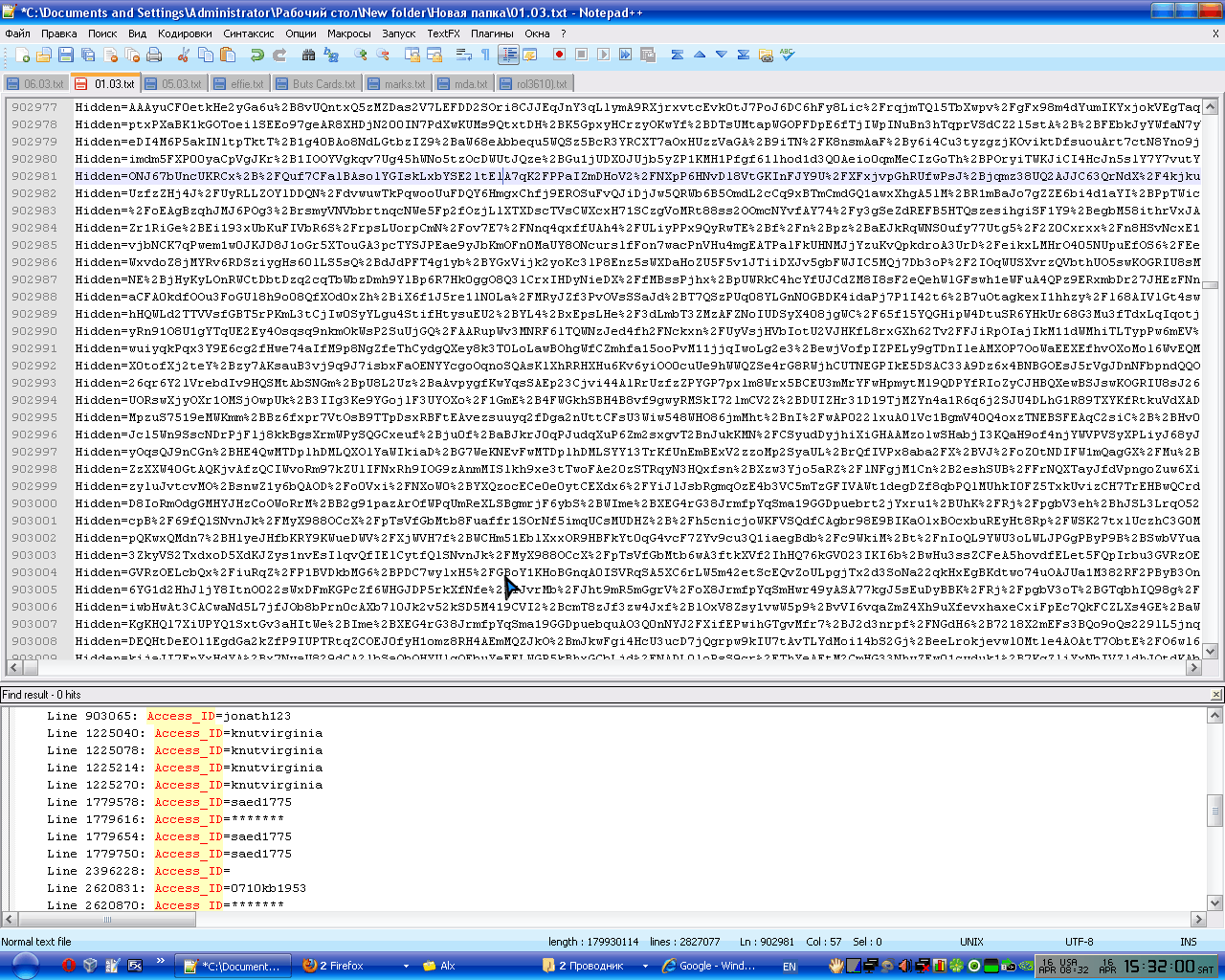Click the blue down-arrow toolbar icon
This screenshot has width=1225, height=980.
coord(721,55)
